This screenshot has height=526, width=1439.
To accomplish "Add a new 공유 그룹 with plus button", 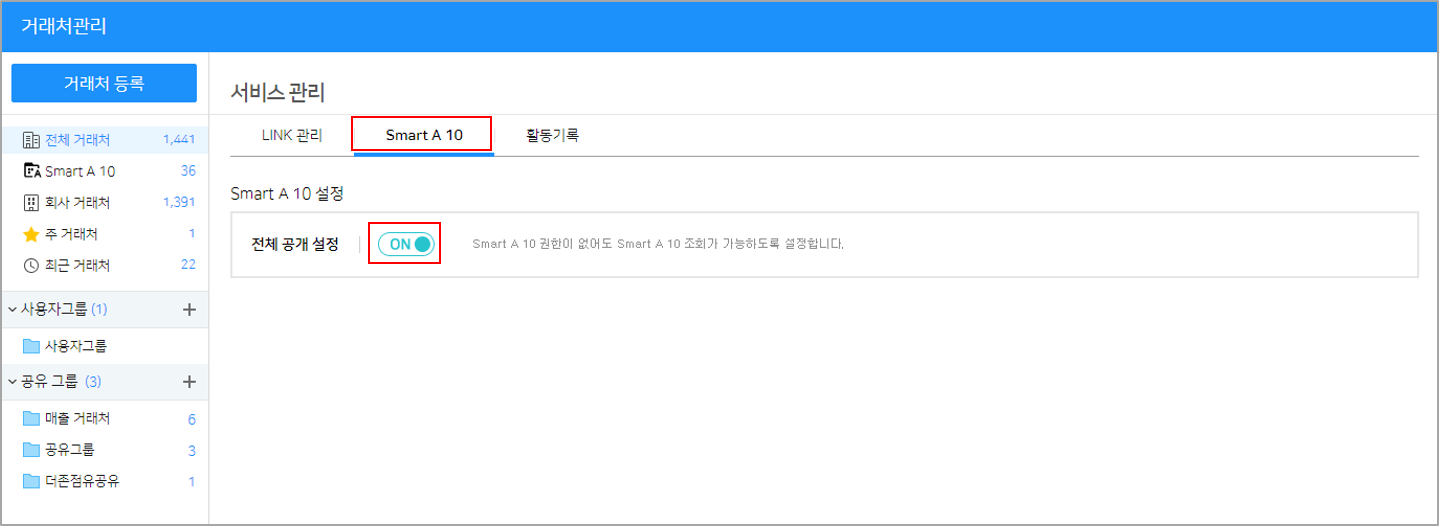I will coord(189,382).
